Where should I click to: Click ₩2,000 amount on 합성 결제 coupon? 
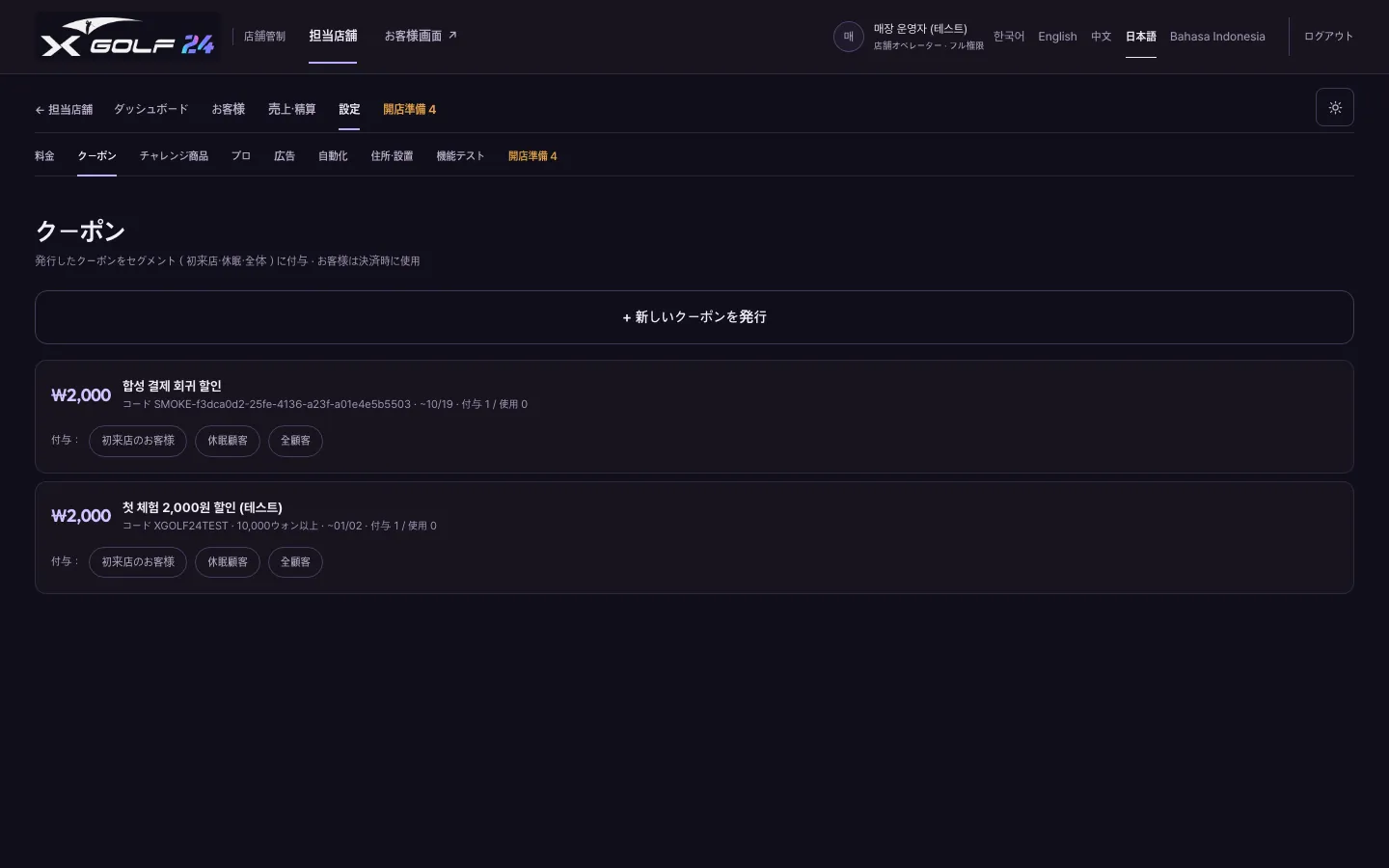81,394
